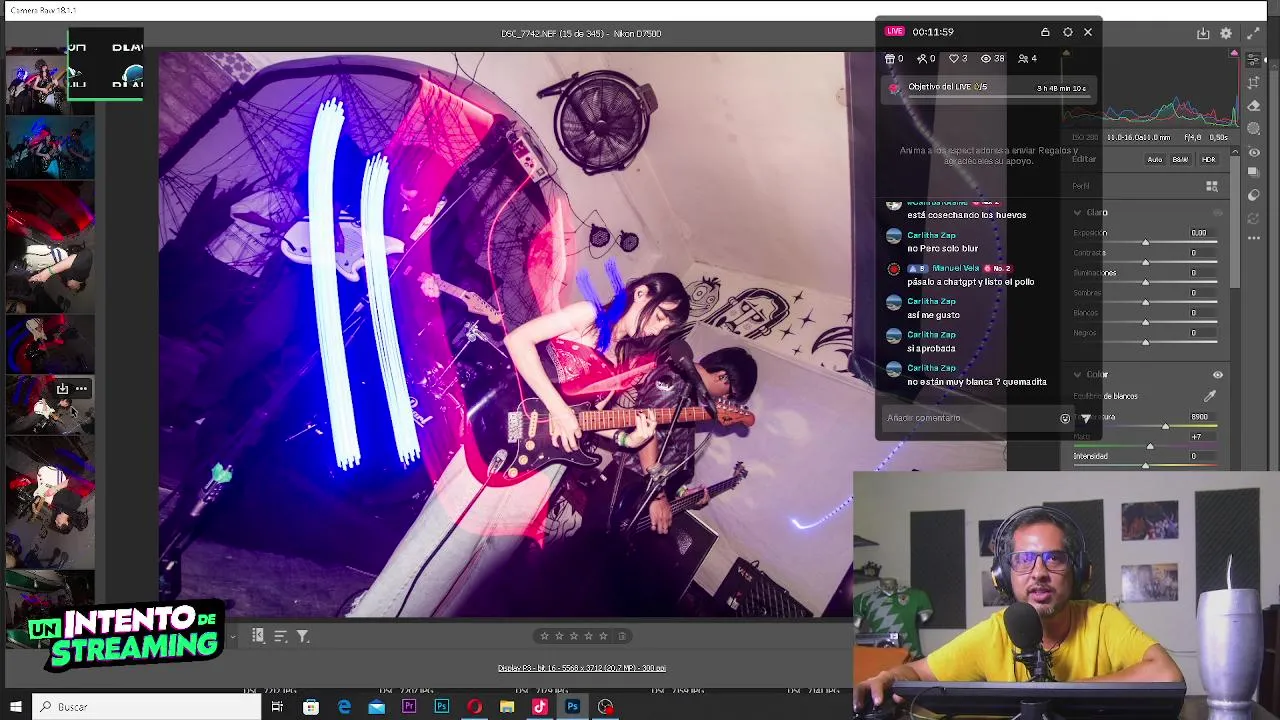The image size is (1280, 720).
Task: Click the Camera Raw right panel scrollbar
Action: (x=1235, y=220)
